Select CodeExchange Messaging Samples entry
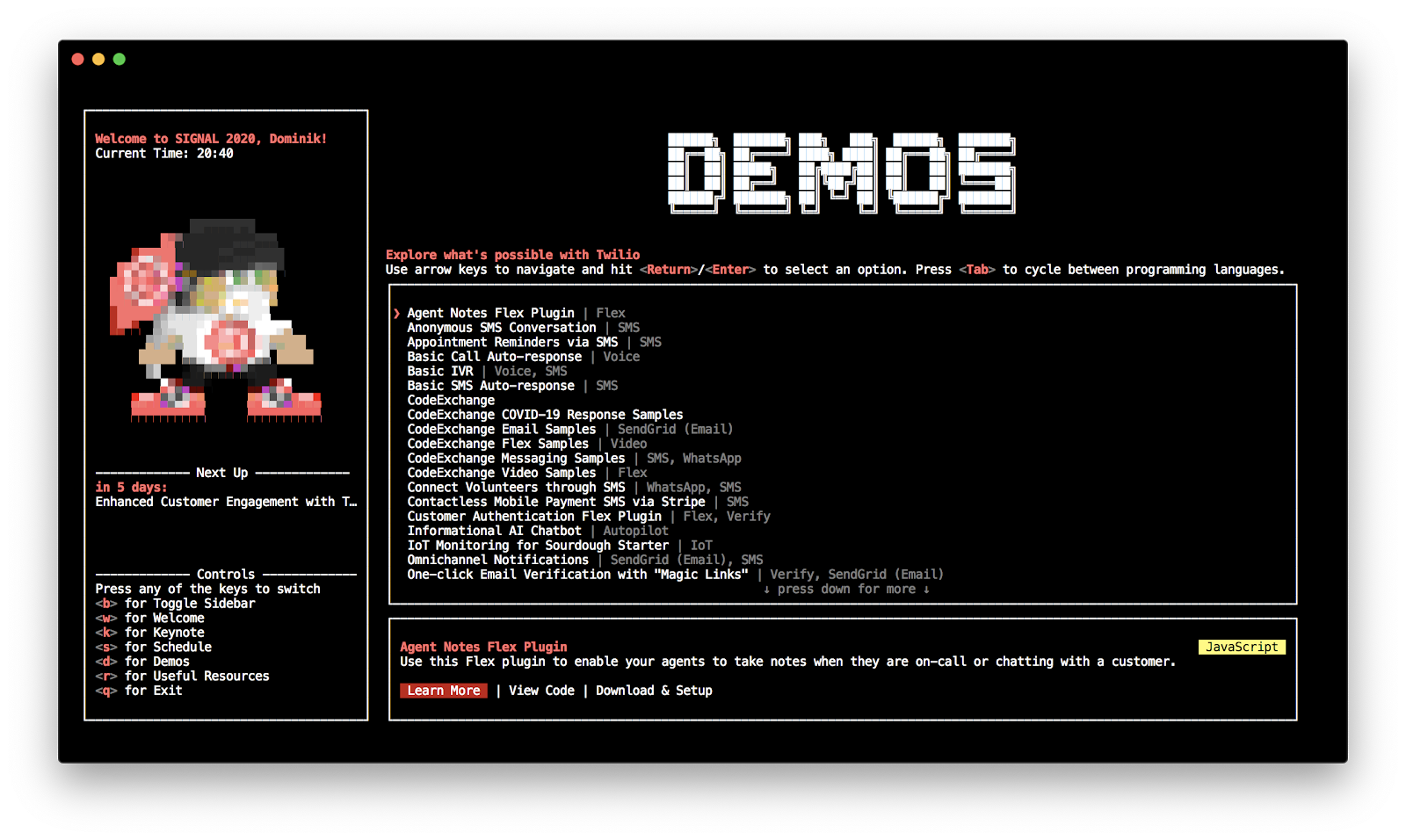1406x840 pixels. [x=574, y=458]
